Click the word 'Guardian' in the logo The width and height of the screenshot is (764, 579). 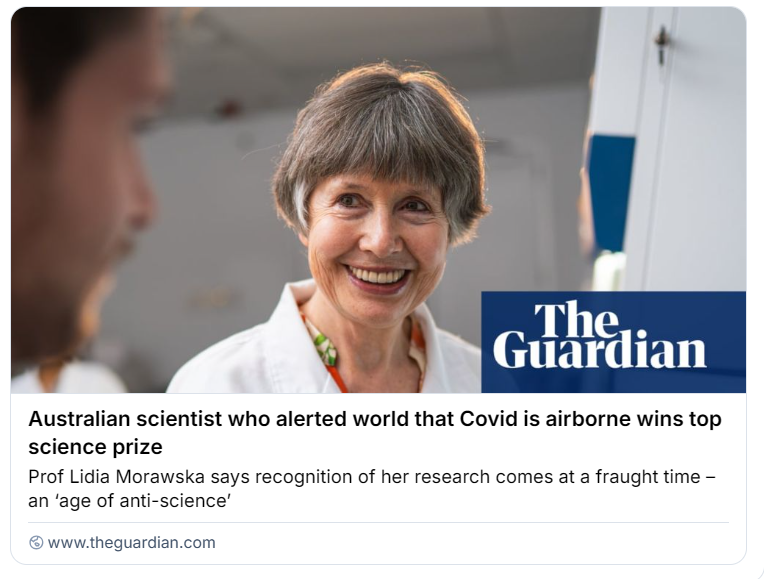600,352
